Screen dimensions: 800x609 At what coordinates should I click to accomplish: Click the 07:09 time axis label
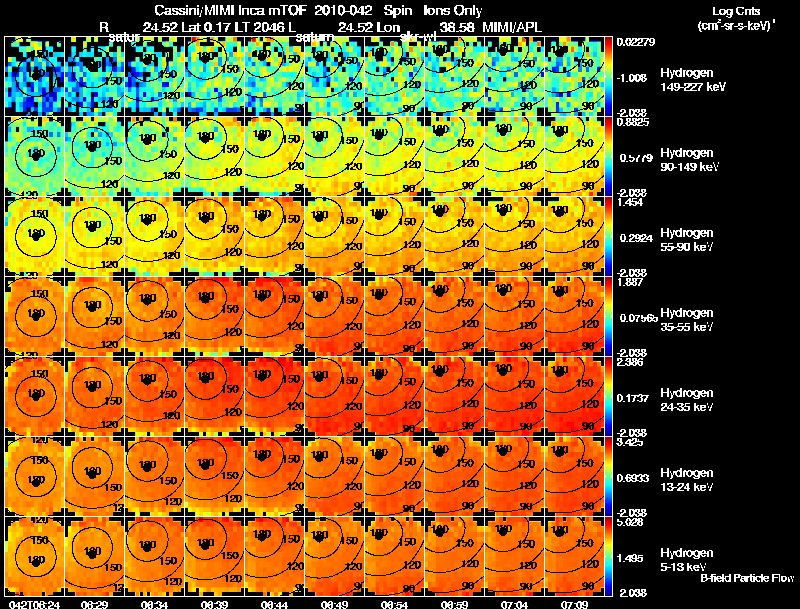(574, 604)
